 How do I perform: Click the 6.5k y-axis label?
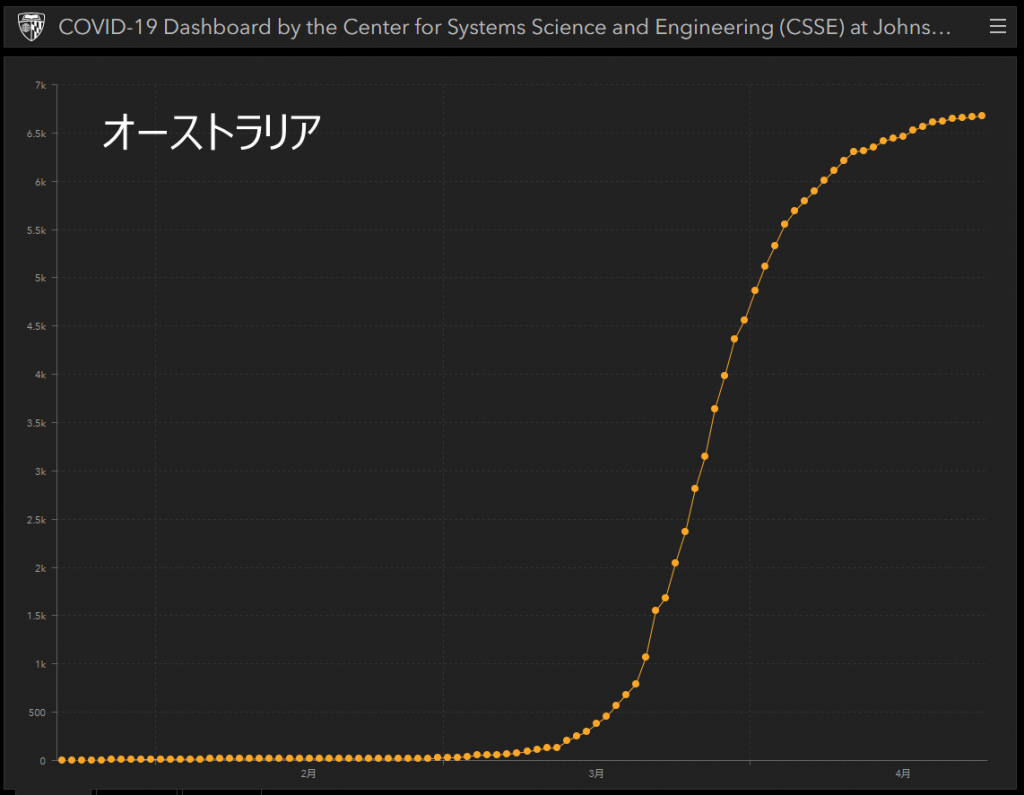click(x=37, y=134)
